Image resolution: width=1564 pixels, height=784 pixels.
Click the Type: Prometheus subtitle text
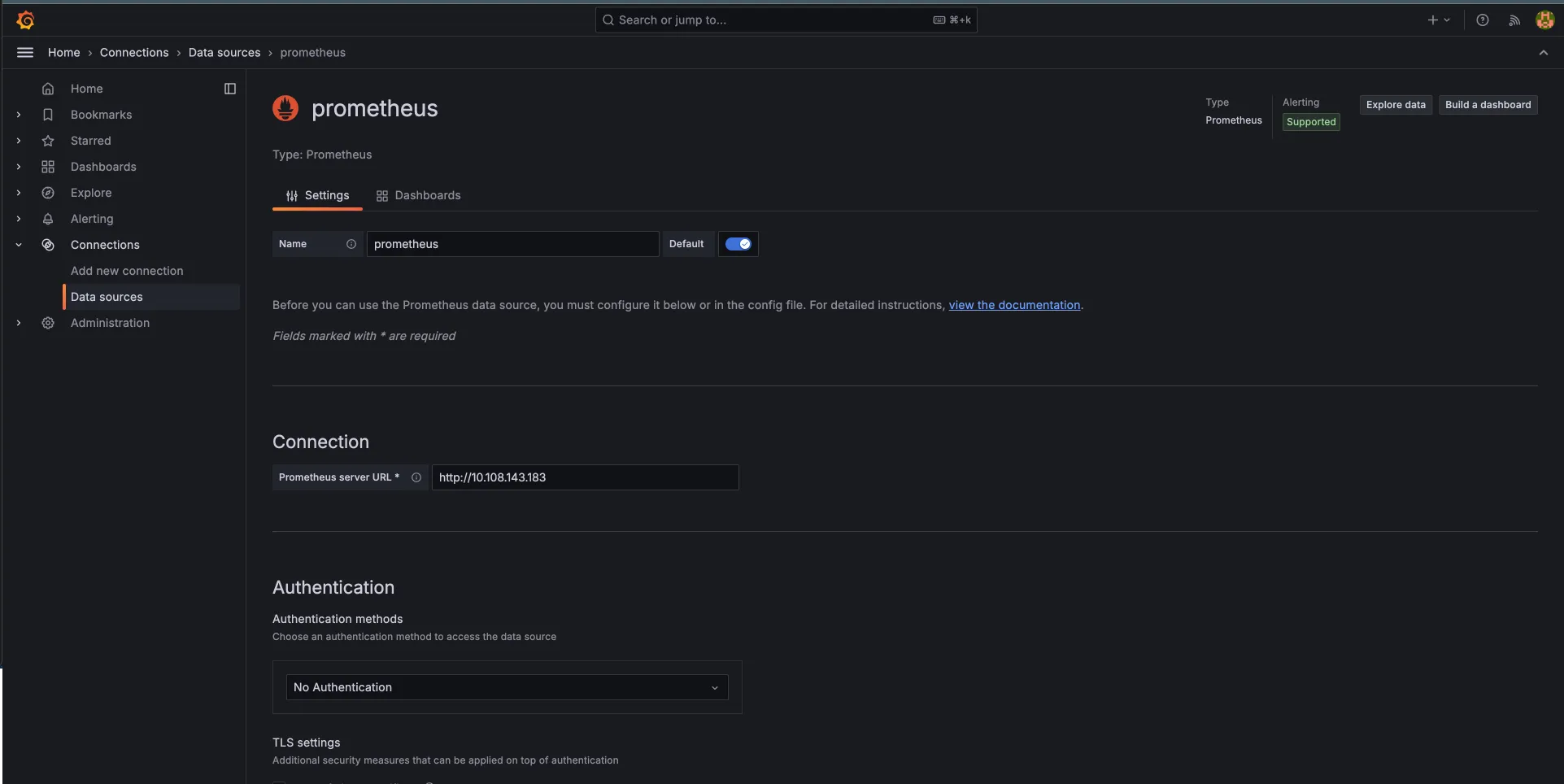tap(322, 155)
